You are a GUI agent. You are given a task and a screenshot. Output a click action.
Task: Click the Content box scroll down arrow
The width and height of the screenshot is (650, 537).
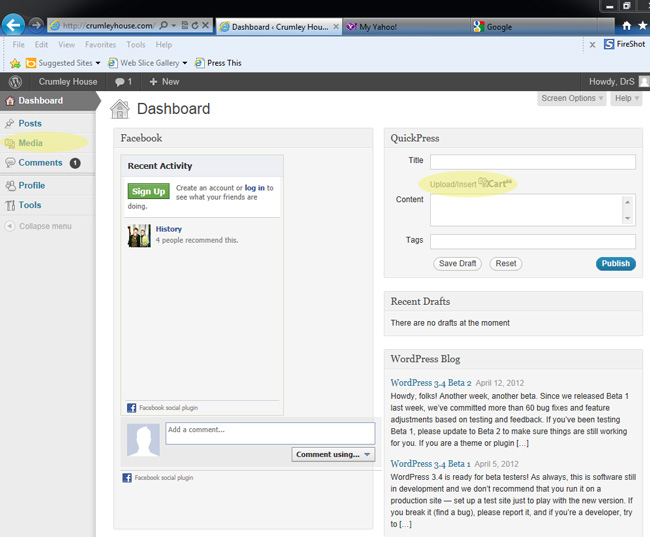click(x=628, y=218)
